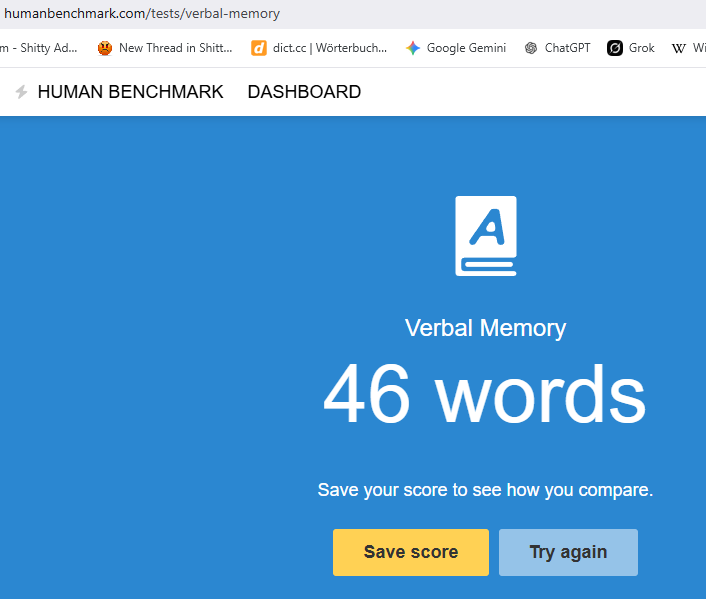Click the dict.cc orange favicon
The image size is (706, 599).
(x=259, y=48)
